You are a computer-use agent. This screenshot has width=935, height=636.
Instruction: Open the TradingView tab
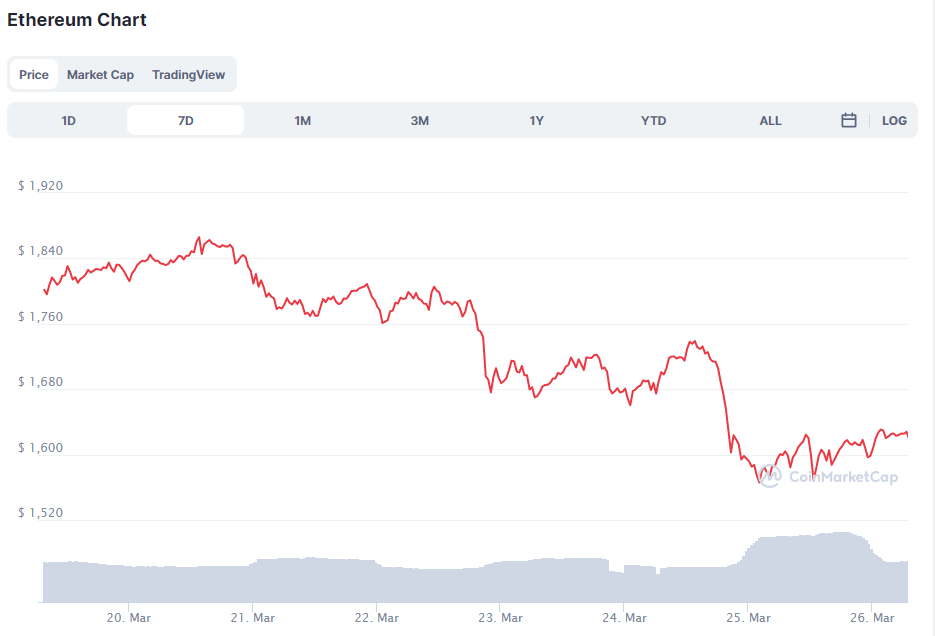188,75
